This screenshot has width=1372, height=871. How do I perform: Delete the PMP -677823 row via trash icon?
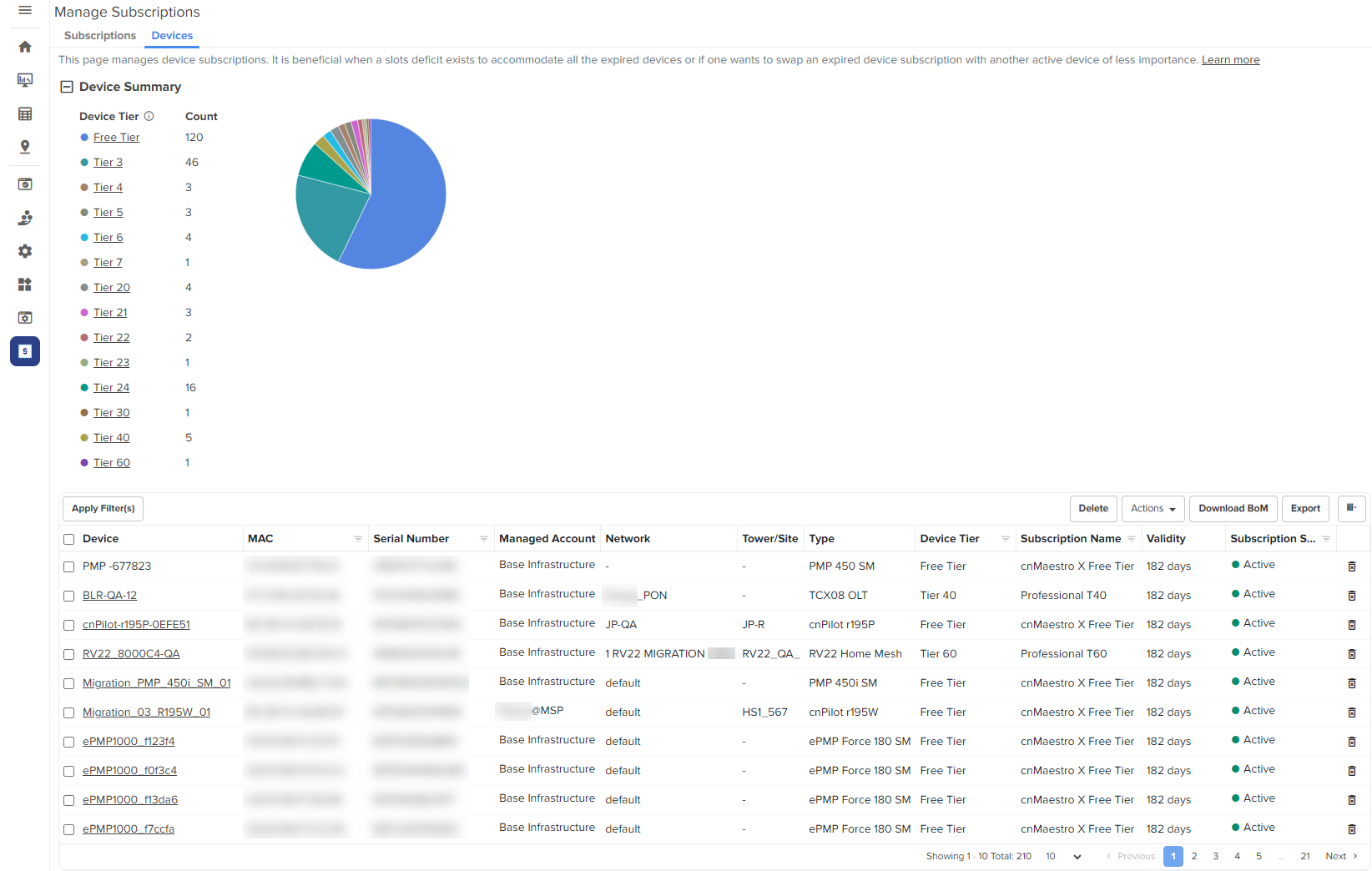1352,566
